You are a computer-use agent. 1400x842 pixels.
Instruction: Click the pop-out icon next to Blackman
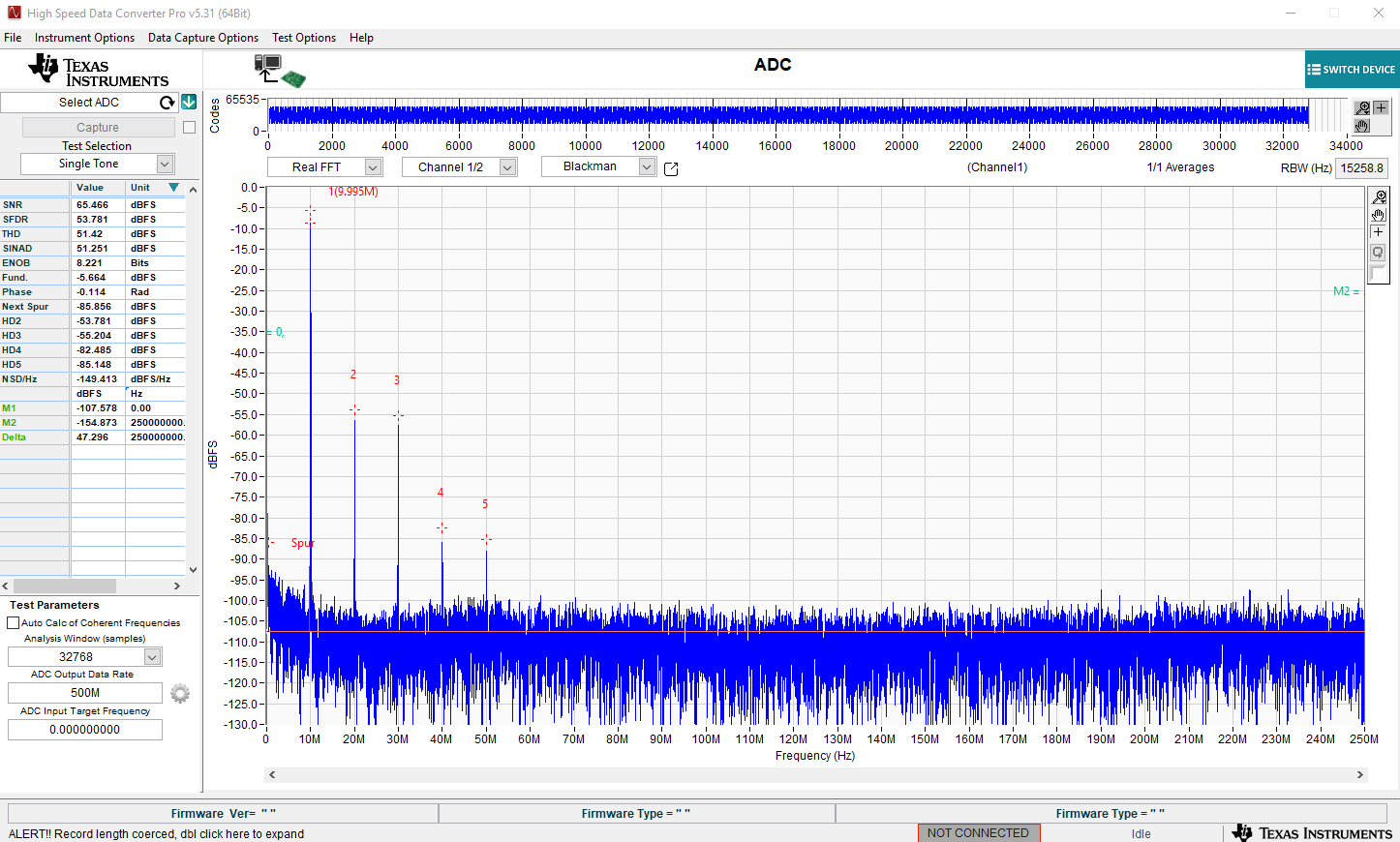pos(671,168)
